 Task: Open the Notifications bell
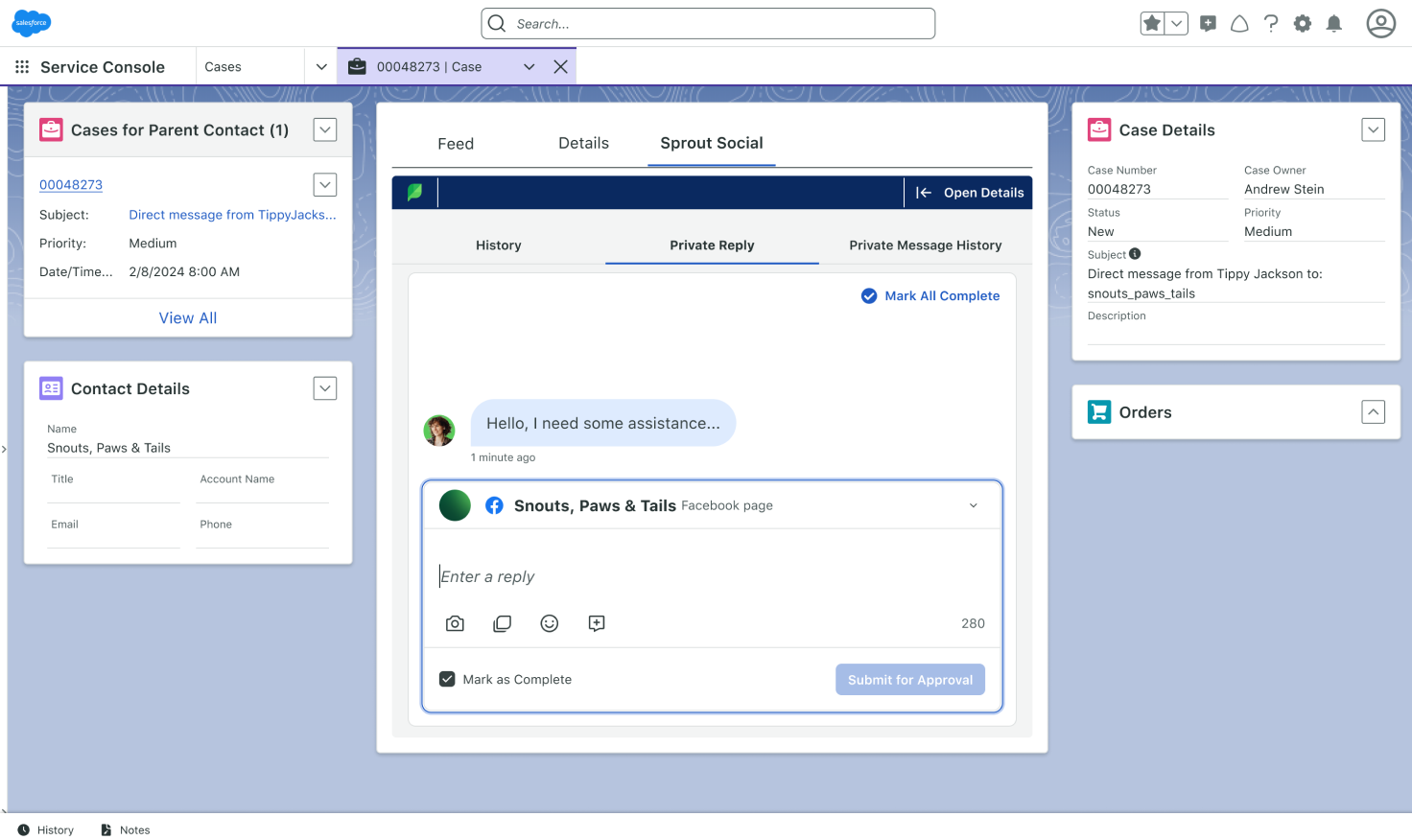[x=1334, y=24]
